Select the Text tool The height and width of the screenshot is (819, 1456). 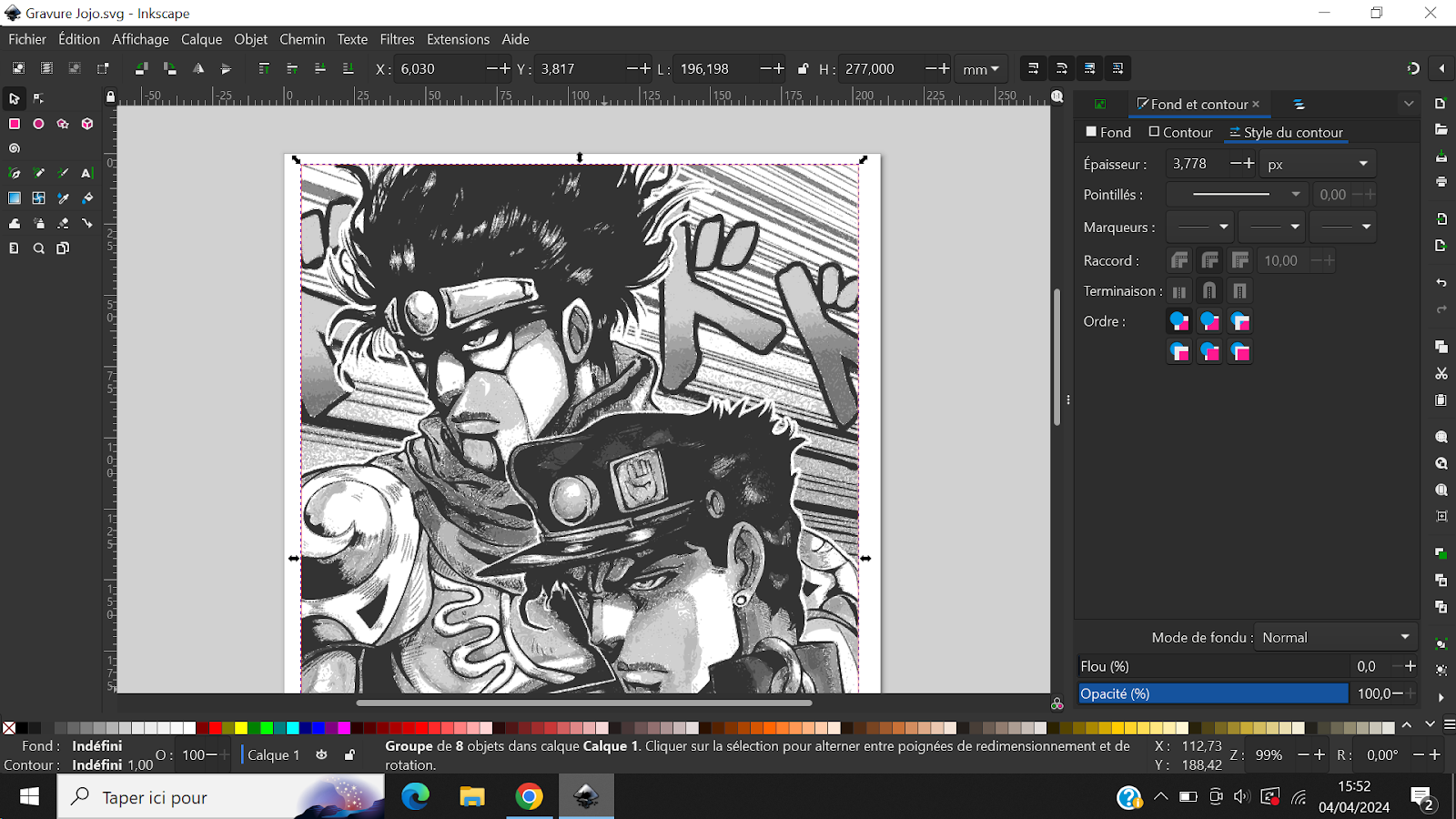pos(87,173)
